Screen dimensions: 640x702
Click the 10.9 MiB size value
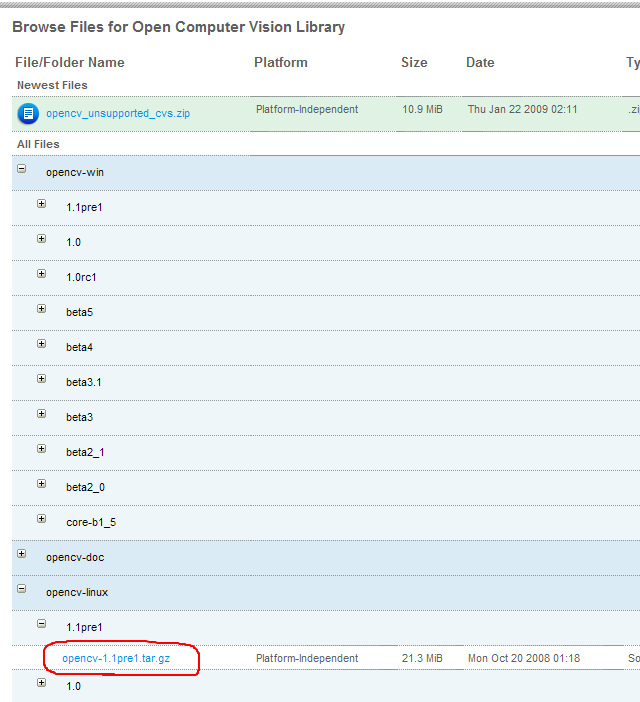[x=422, y=109]
